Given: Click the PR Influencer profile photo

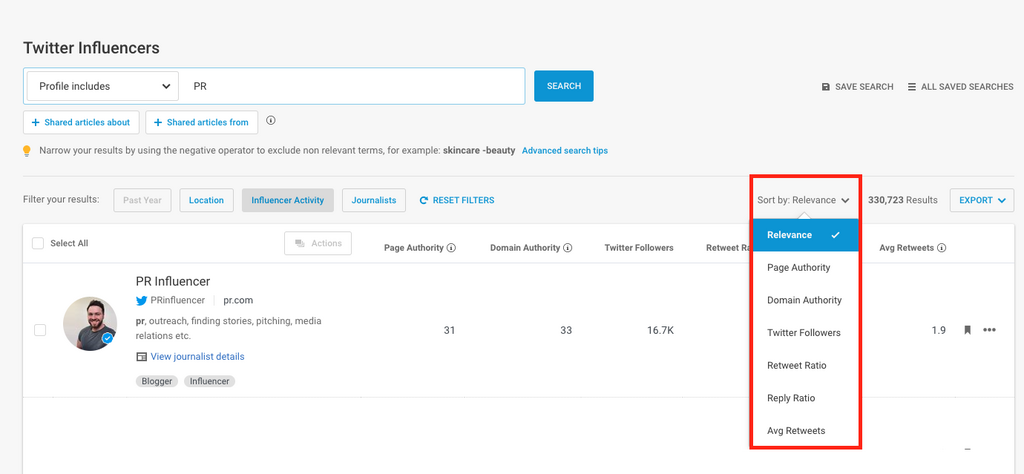Looking at the screenshot, I should (x=90, y=323).
